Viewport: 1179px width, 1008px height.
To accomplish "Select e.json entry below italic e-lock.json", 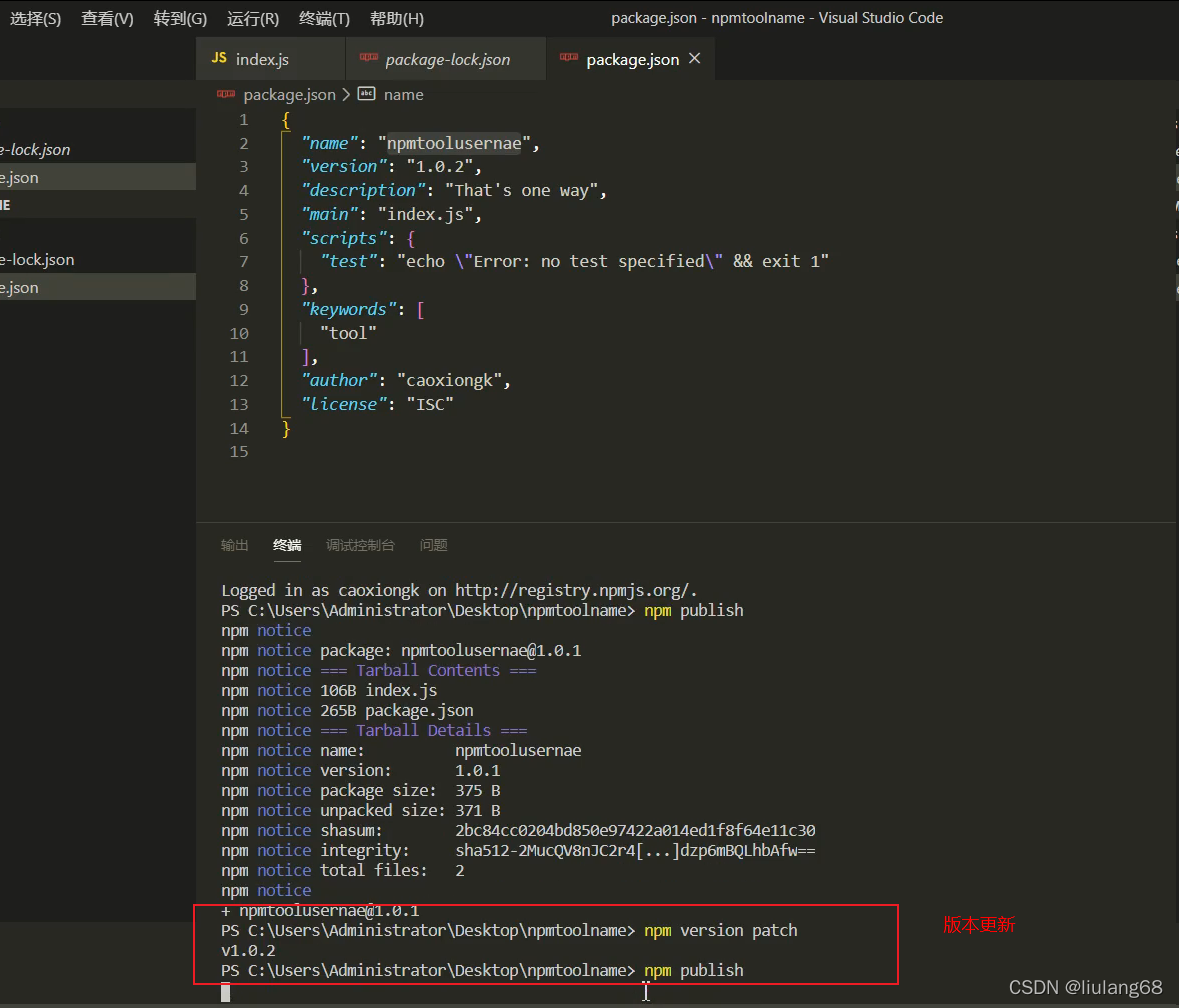I will tap(98, 177).
